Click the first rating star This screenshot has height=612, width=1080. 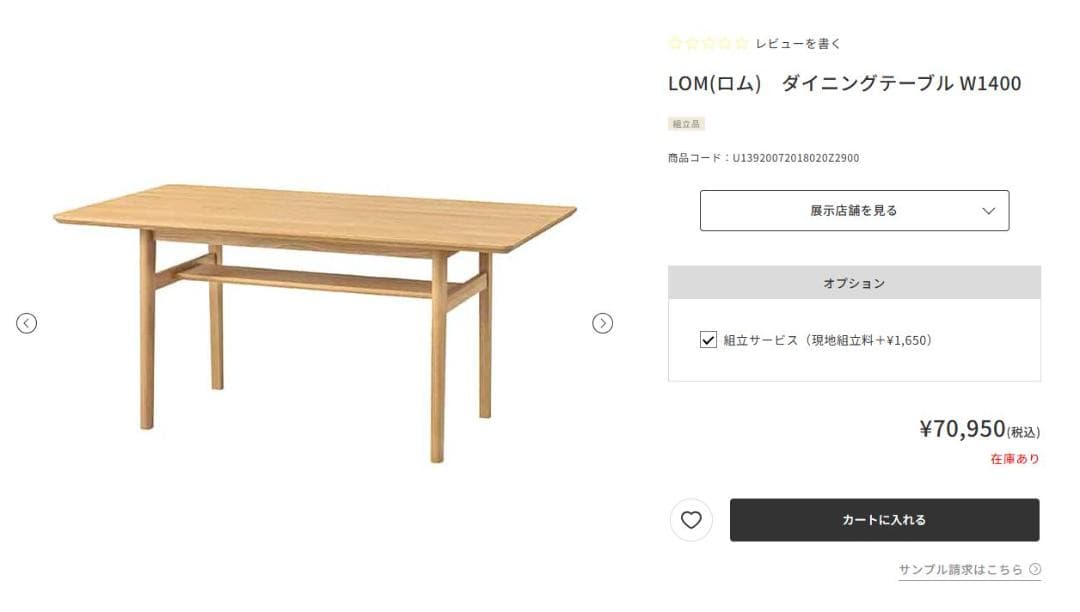tap(677, 43)
